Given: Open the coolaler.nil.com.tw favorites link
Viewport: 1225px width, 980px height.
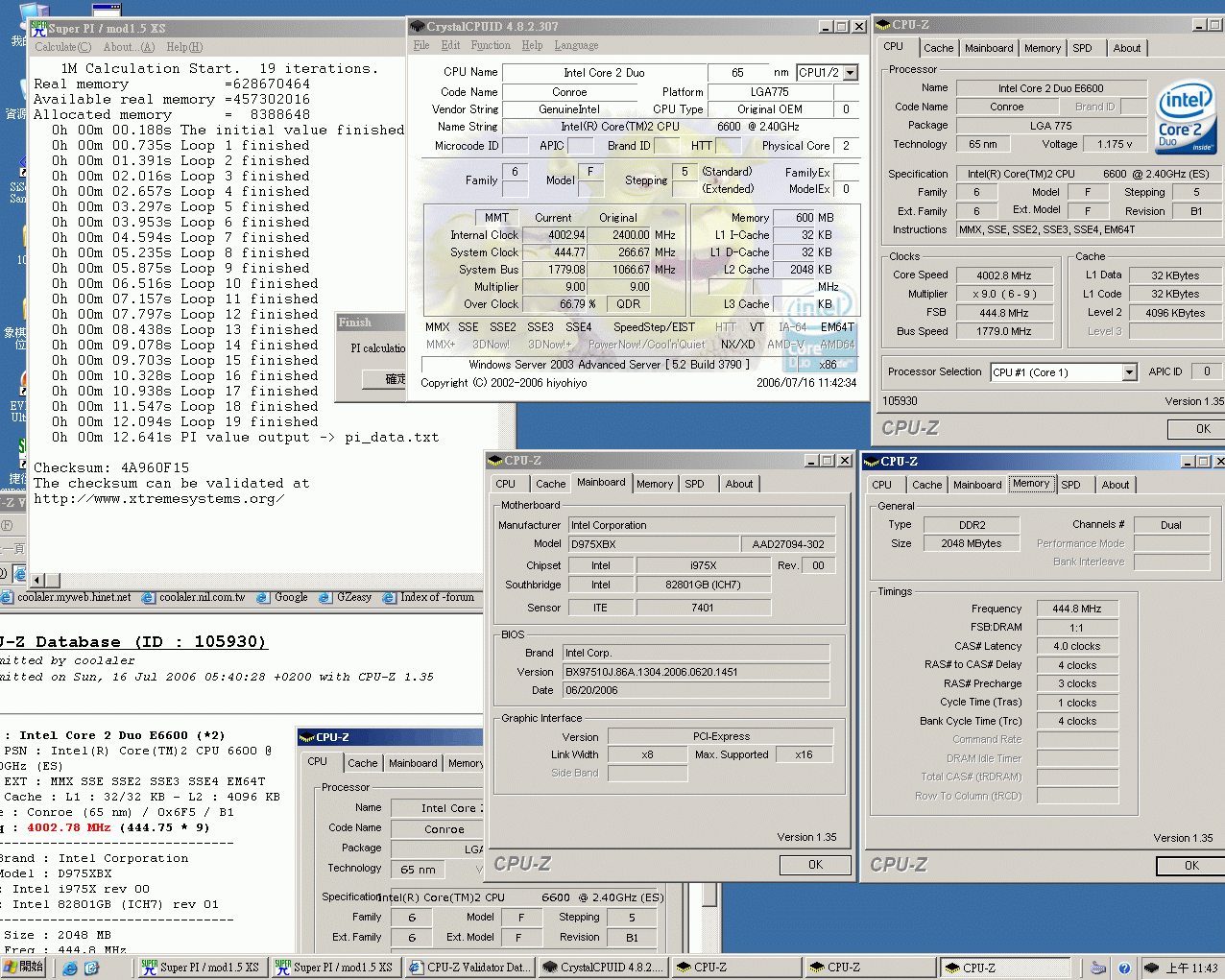Looking at the screenshot, I should tap(194, 597).
